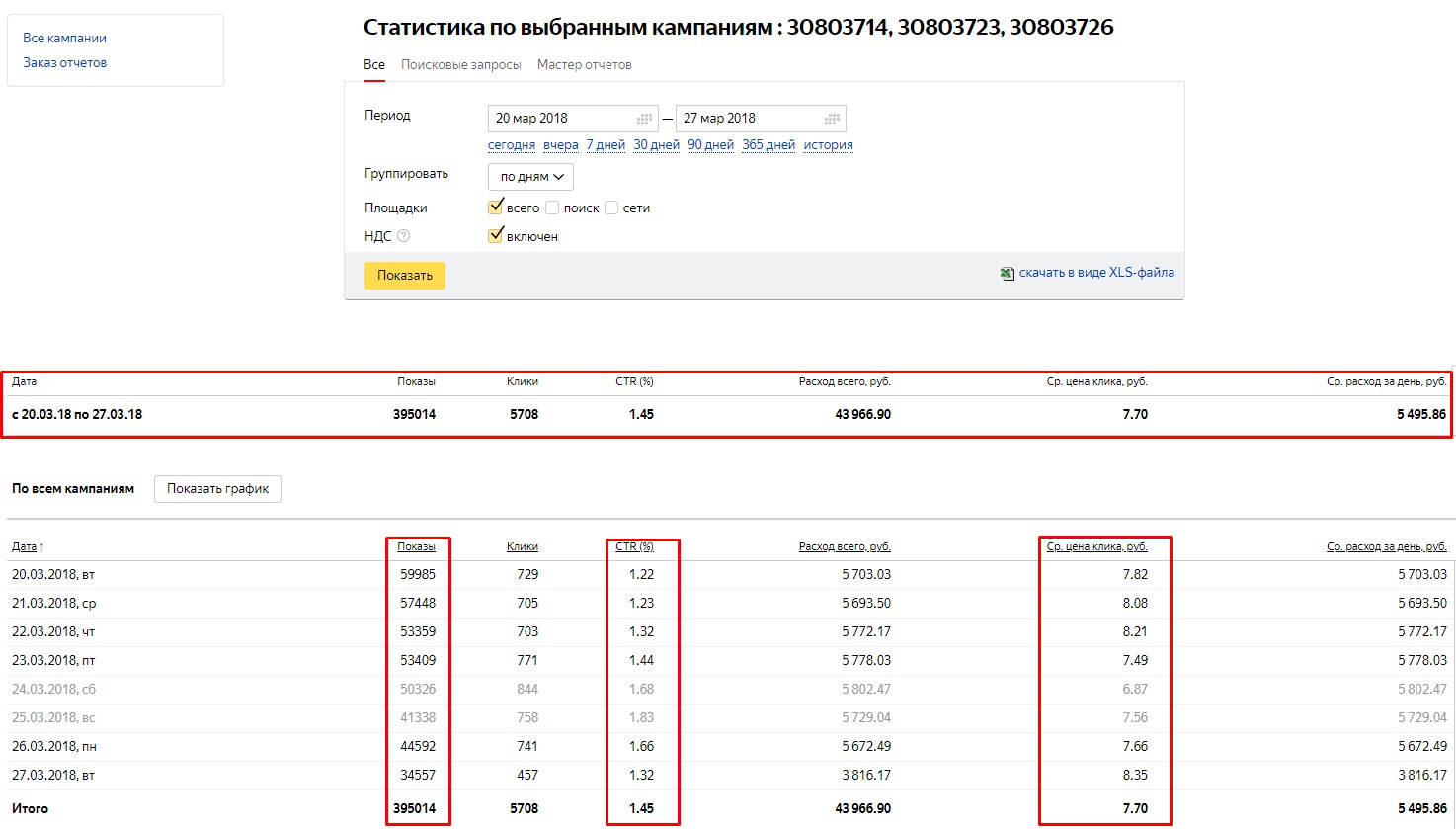Viewport: 1456px width, 829px height.
Task: Click the 'Показать график' button
Action: [218, 489]
